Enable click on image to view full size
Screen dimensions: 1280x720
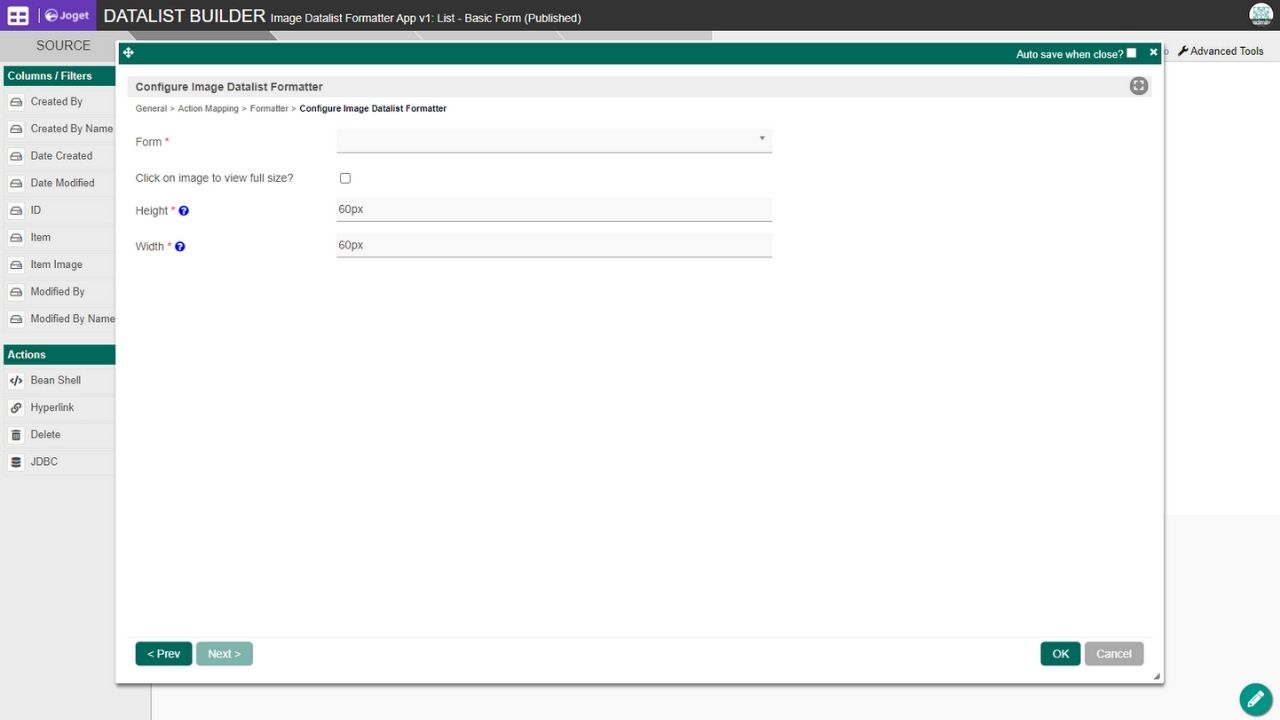tap(345, 178)
